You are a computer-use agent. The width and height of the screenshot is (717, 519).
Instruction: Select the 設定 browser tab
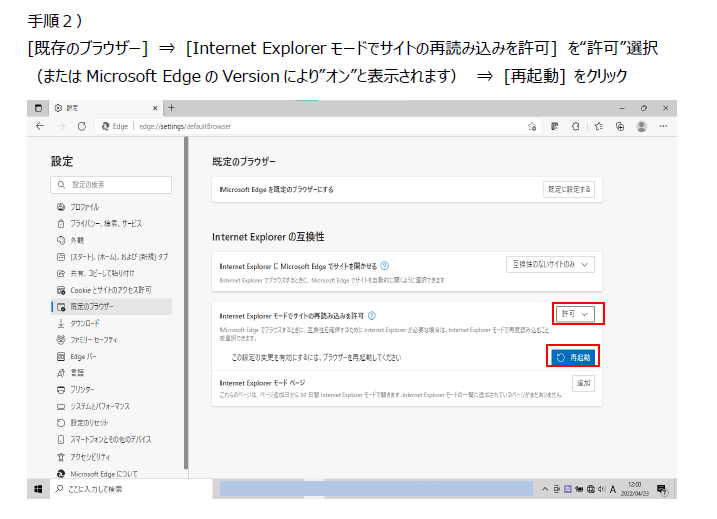(x=100, y=108)
